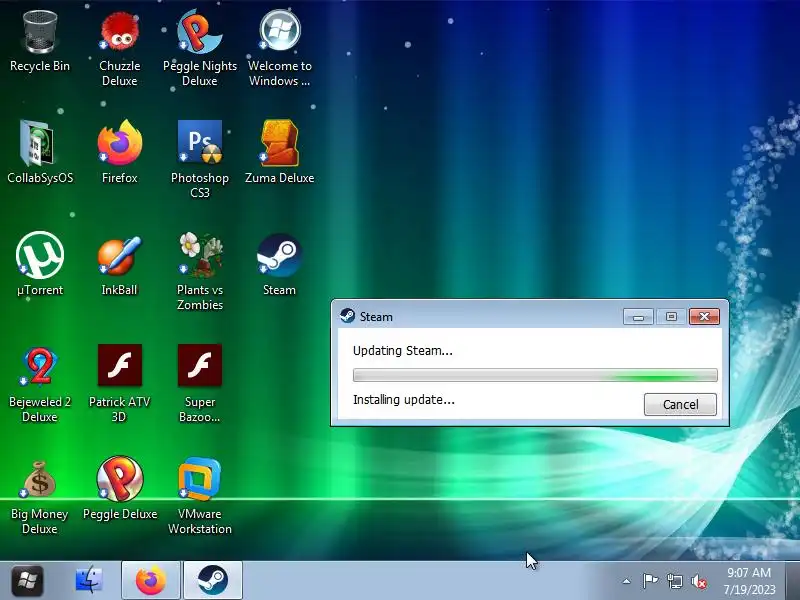Click the 'Installing update...' status text

click(x=404, y=400)
